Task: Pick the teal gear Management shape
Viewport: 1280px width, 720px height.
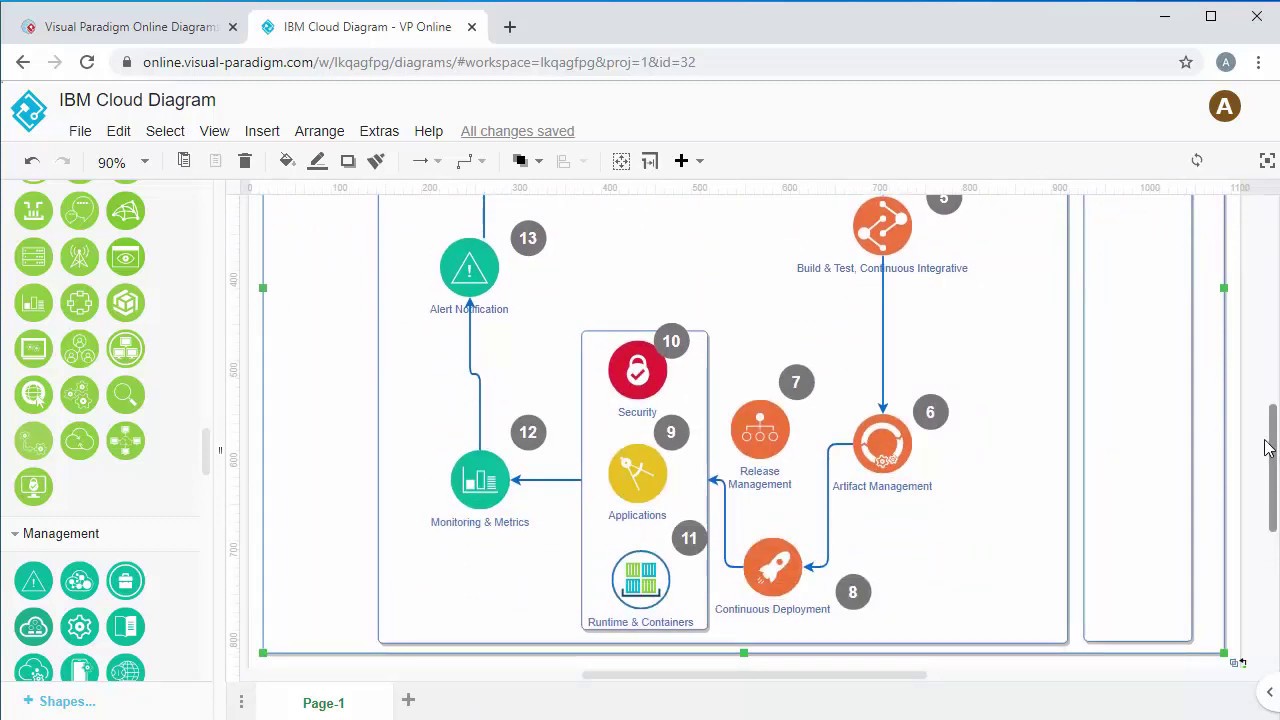Action: click(x=79, y=627)
